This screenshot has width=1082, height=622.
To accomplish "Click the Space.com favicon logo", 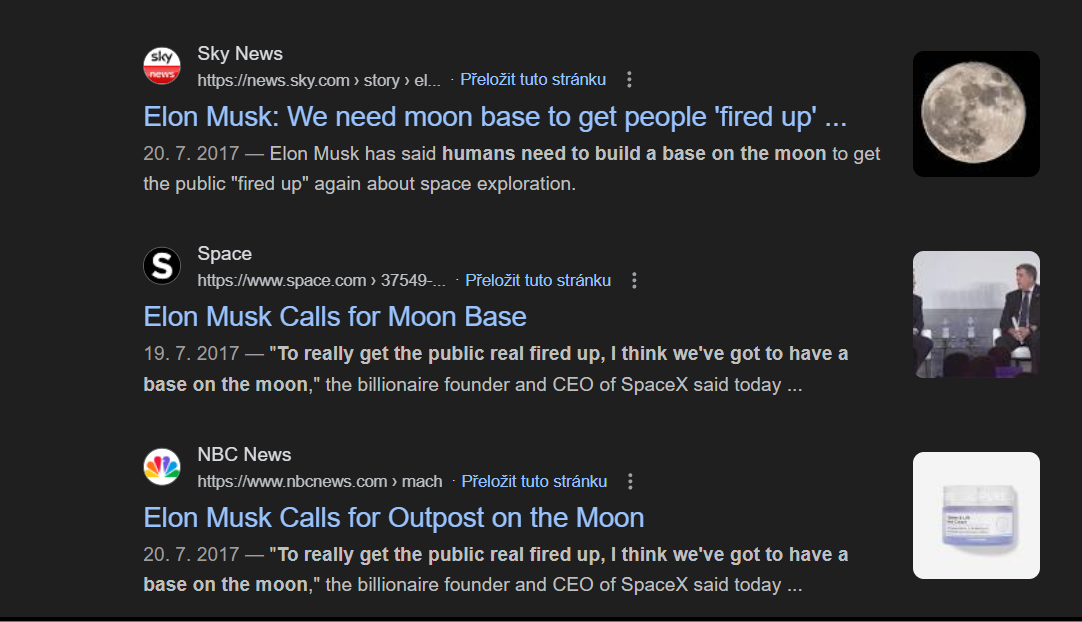I will [x=162, y=266].
